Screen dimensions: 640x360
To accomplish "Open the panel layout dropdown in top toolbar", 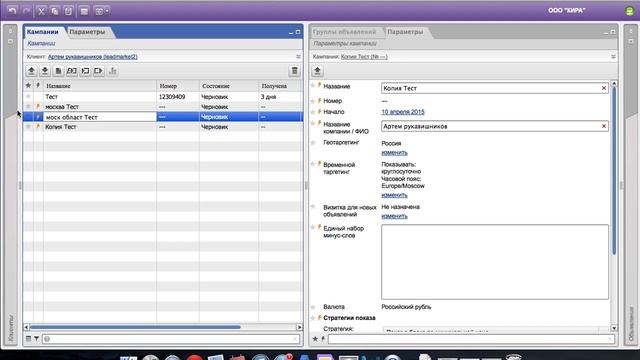I will tap(102, 11).
